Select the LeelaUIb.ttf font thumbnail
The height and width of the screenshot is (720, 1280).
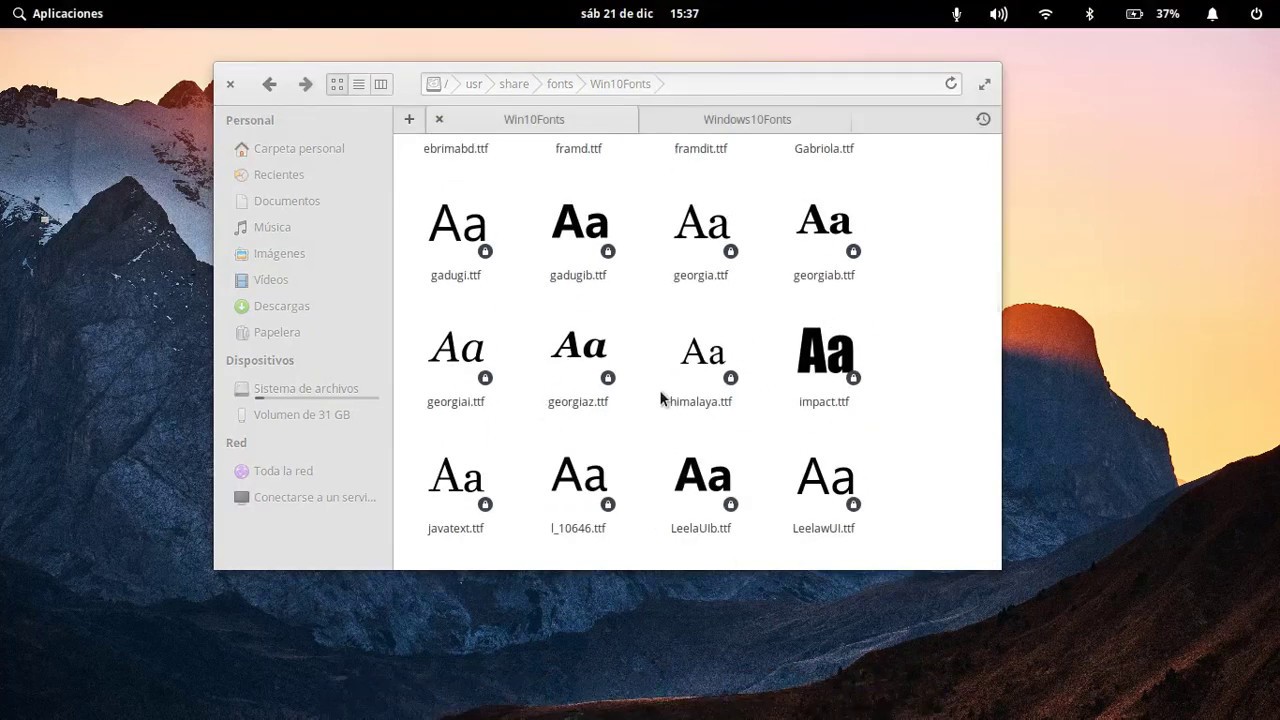pyautogui.click(x=703, y=479)
